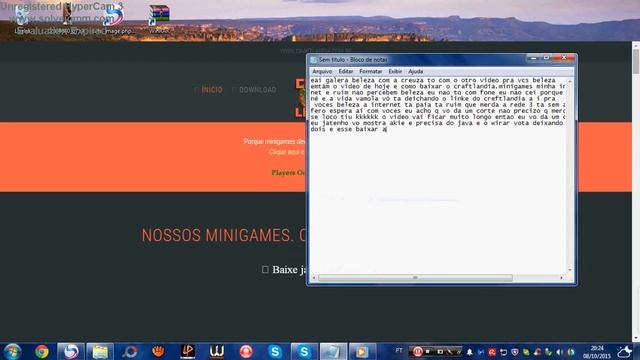
Task: Click the NOSSOS MINIGAMES heading
Action: pyautogui.click(x=224, y=236)
